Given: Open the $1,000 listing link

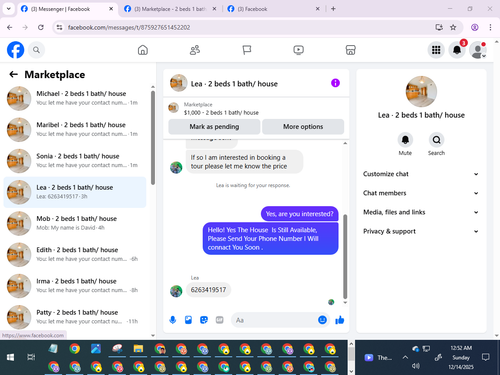Looking at the screenshot, I should [221, 113].
